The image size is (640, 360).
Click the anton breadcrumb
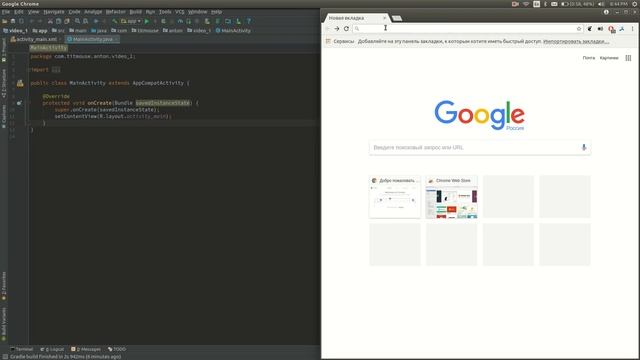click(173, 31)
